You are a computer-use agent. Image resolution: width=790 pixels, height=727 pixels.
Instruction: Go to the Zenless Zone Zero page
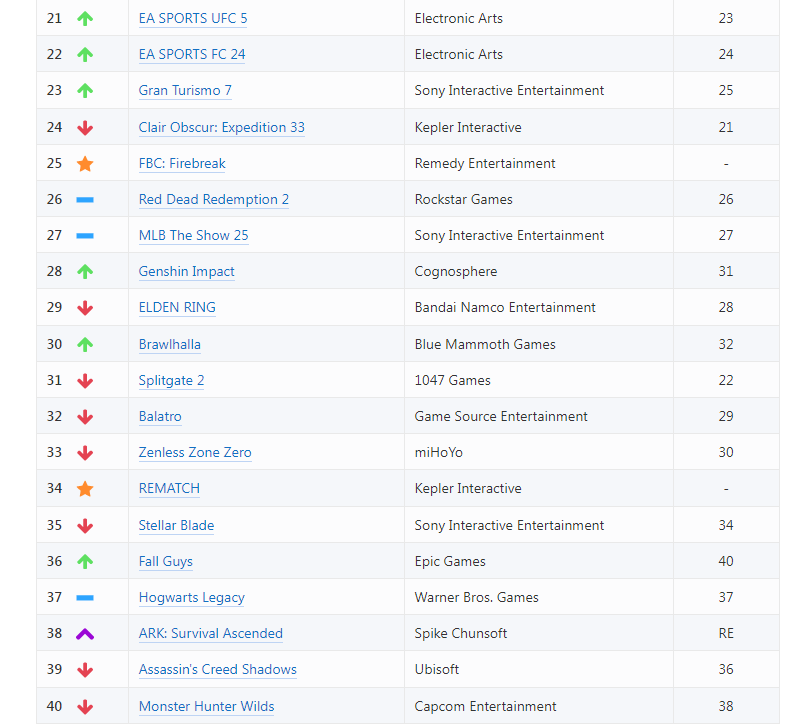click(x=195, y=453)
